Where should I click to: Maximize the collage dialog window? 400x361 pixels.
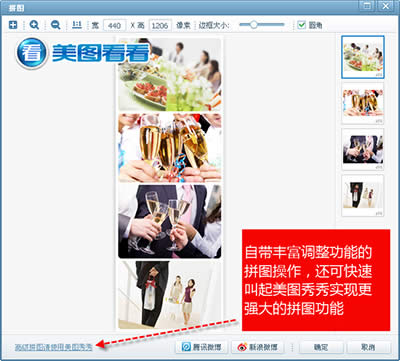pyautogui.click(x=368, y=6)
